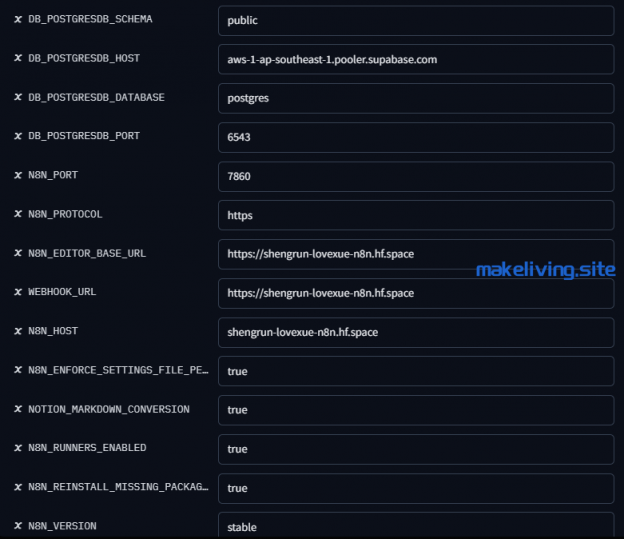Click the N8N_REINSTALL_MISSING_PACKAGES value field
Viewport: 624px width, 539px height.
tap(415, 488)
